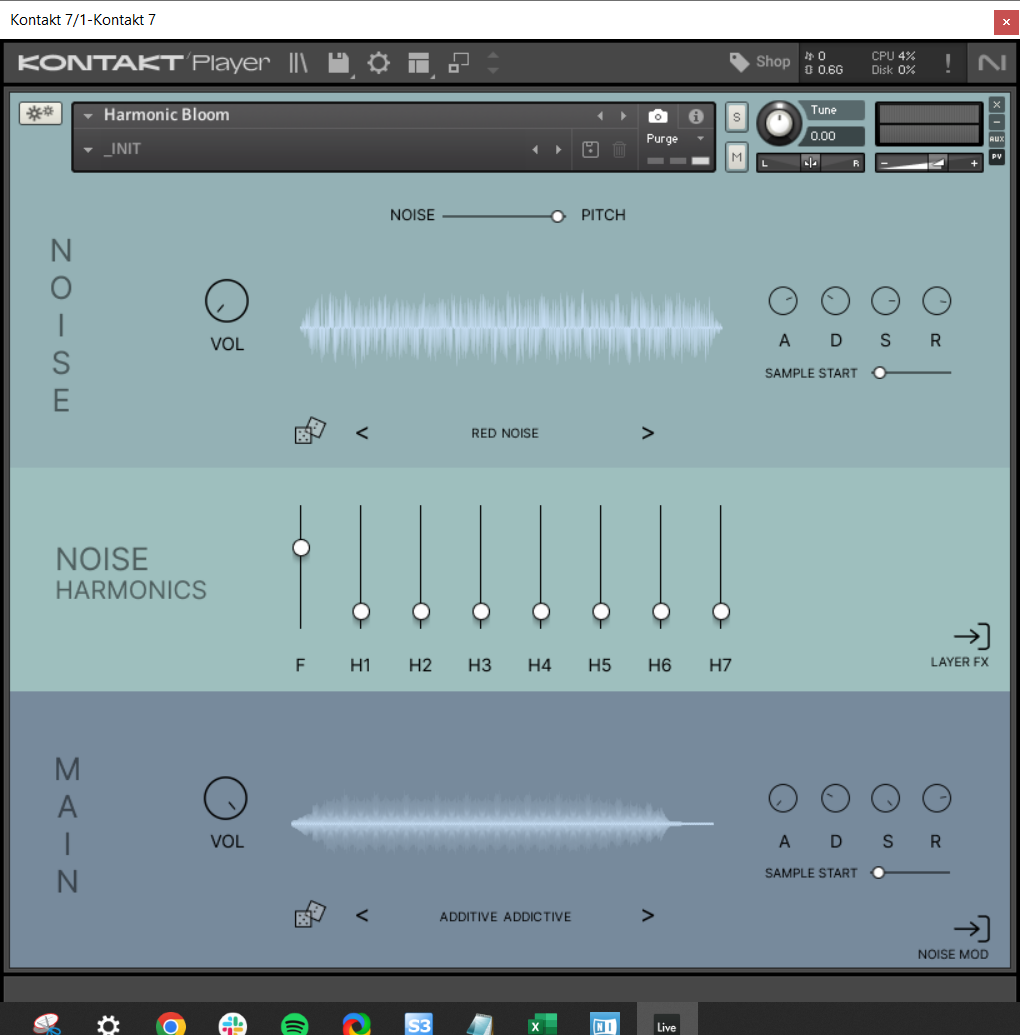Click the instrument wrench options icon
The height and width of the screenshot is (1035, 1020).
tap(40, 114)
